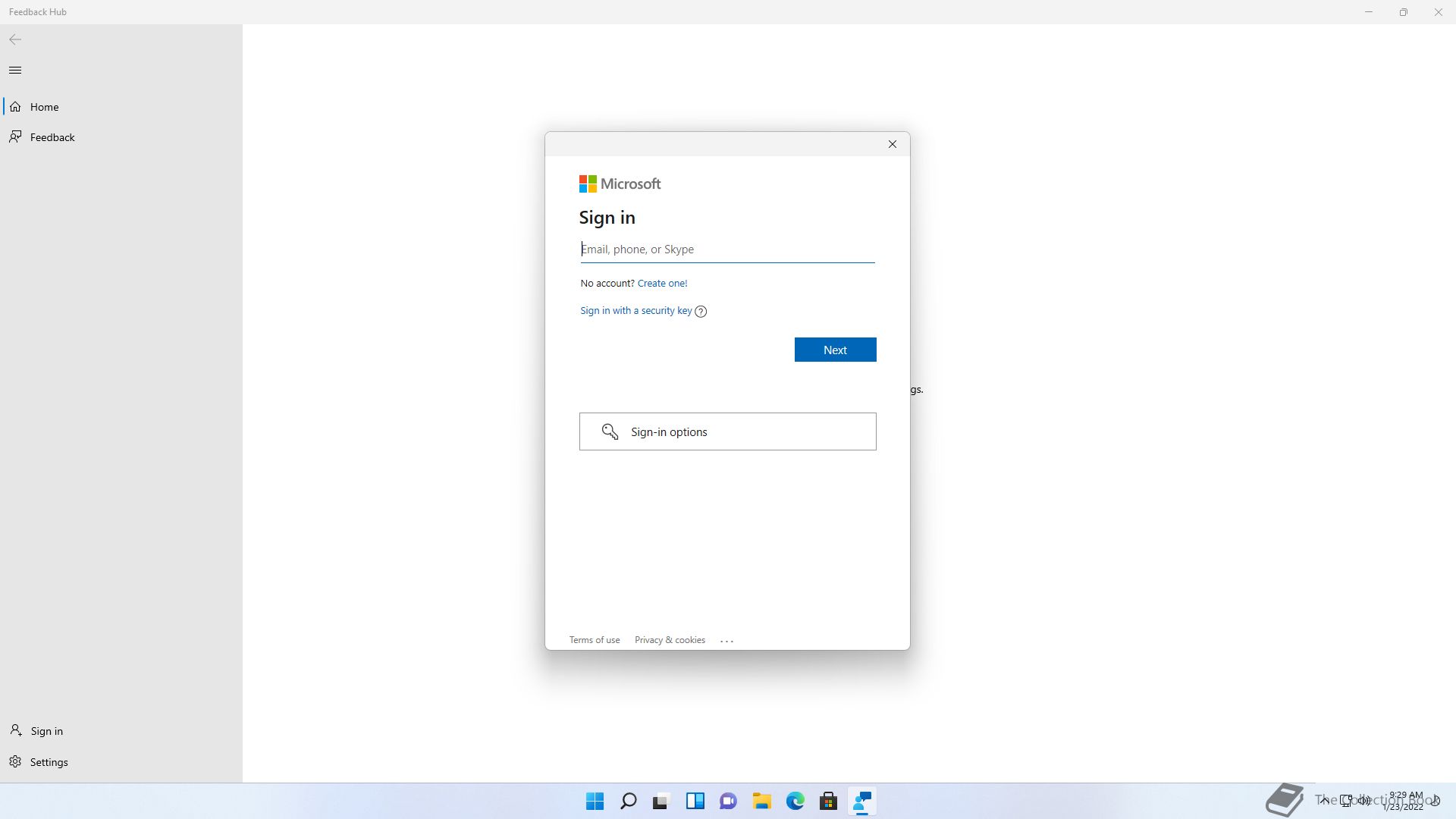Image resolution: width=1456 pixels, height=819 pixels.
Task: Open File Explorer from taskbar
Action: (x=762, y=801)
